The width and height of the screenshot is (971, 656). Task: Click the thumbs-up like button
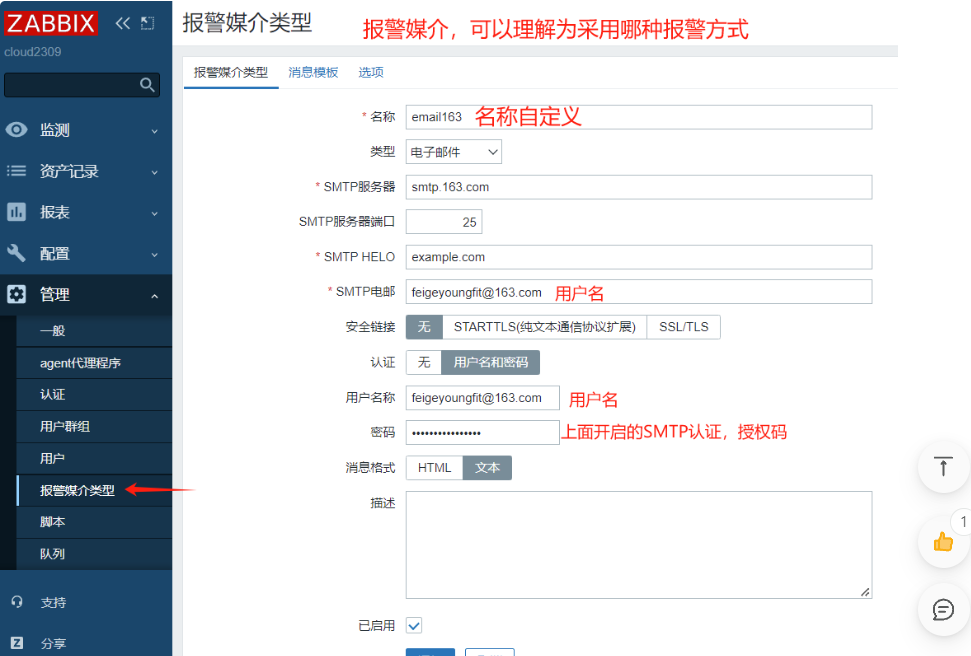(943, 541)
